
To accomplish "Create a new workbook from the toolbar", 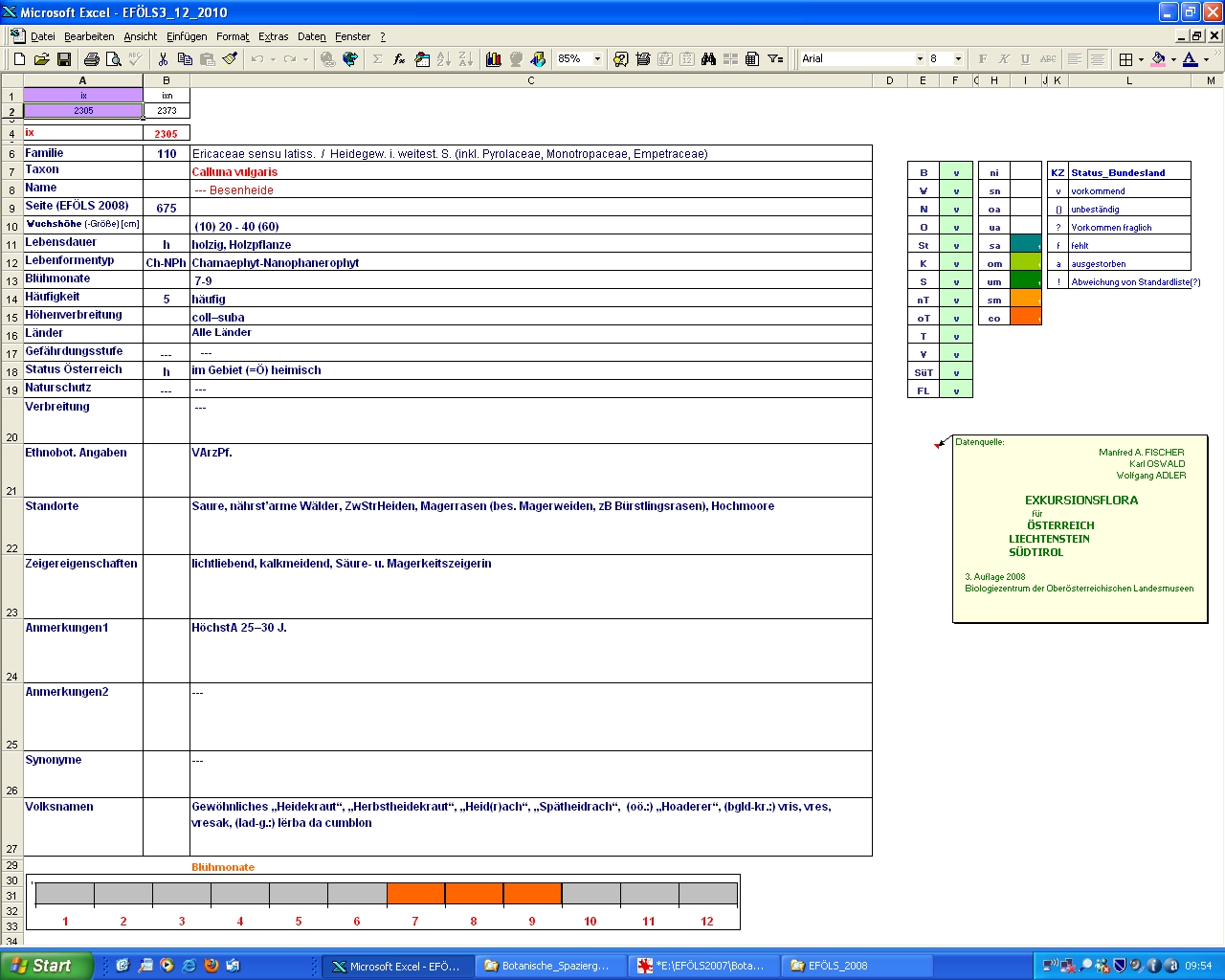I will pos(19,59).
